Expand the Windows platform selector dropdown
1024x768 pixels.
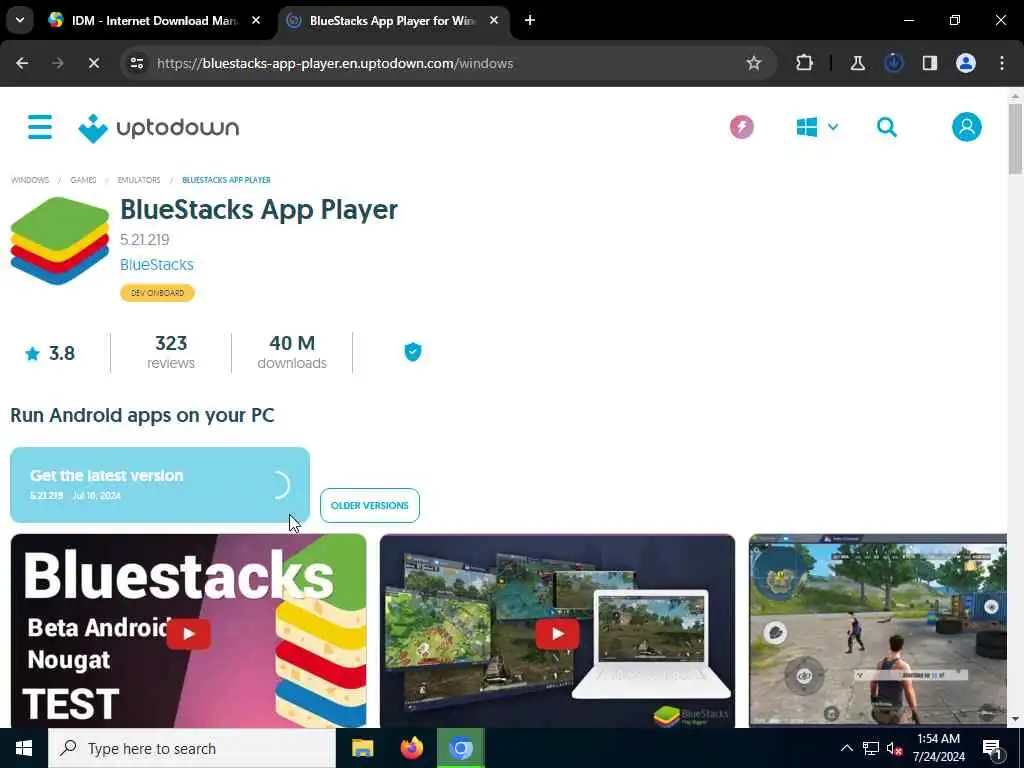click(x=817, y=127)
